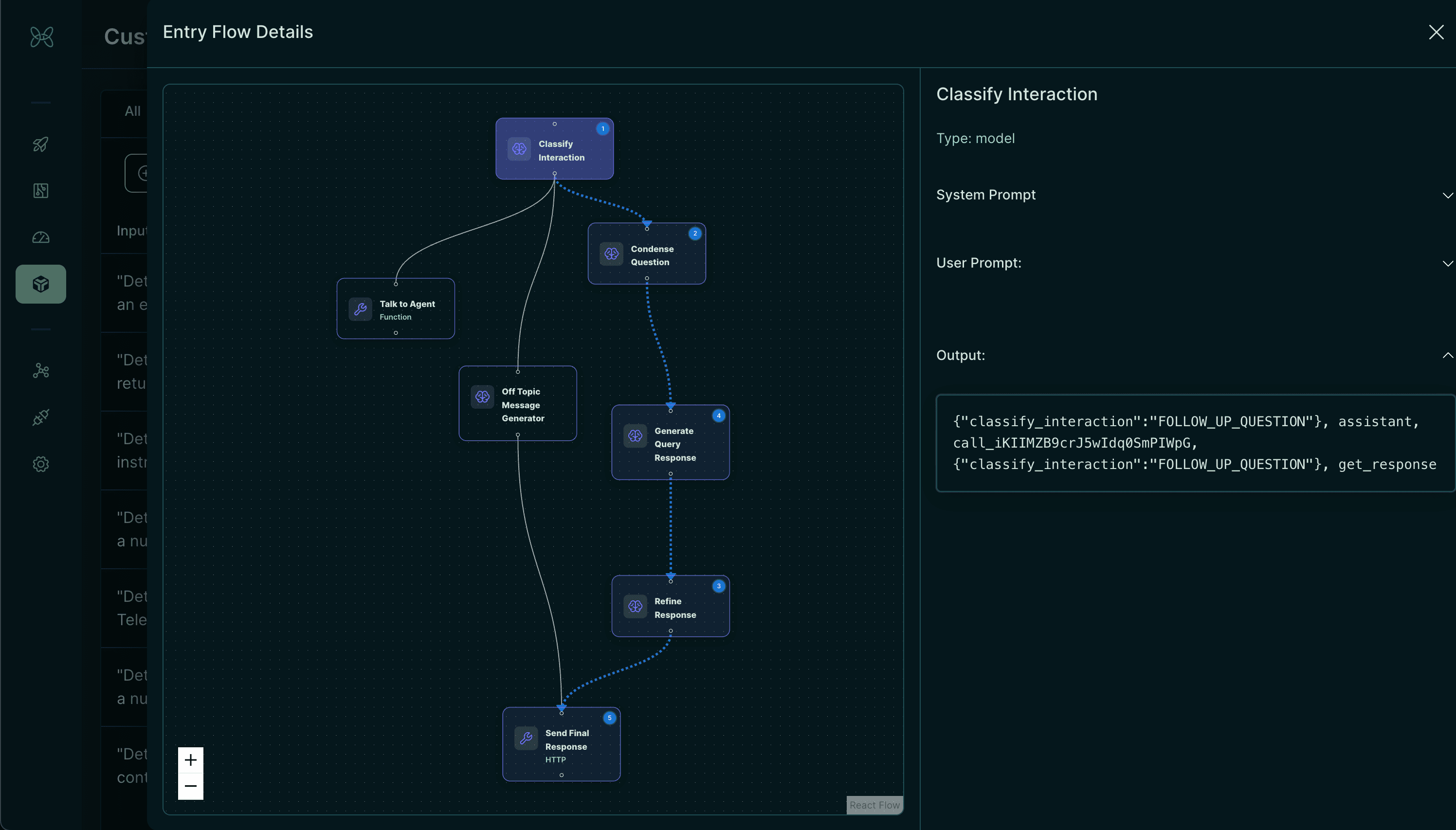1456x830 pixels.
Task: Open settings via the gear icon
Action: point(40,464)
